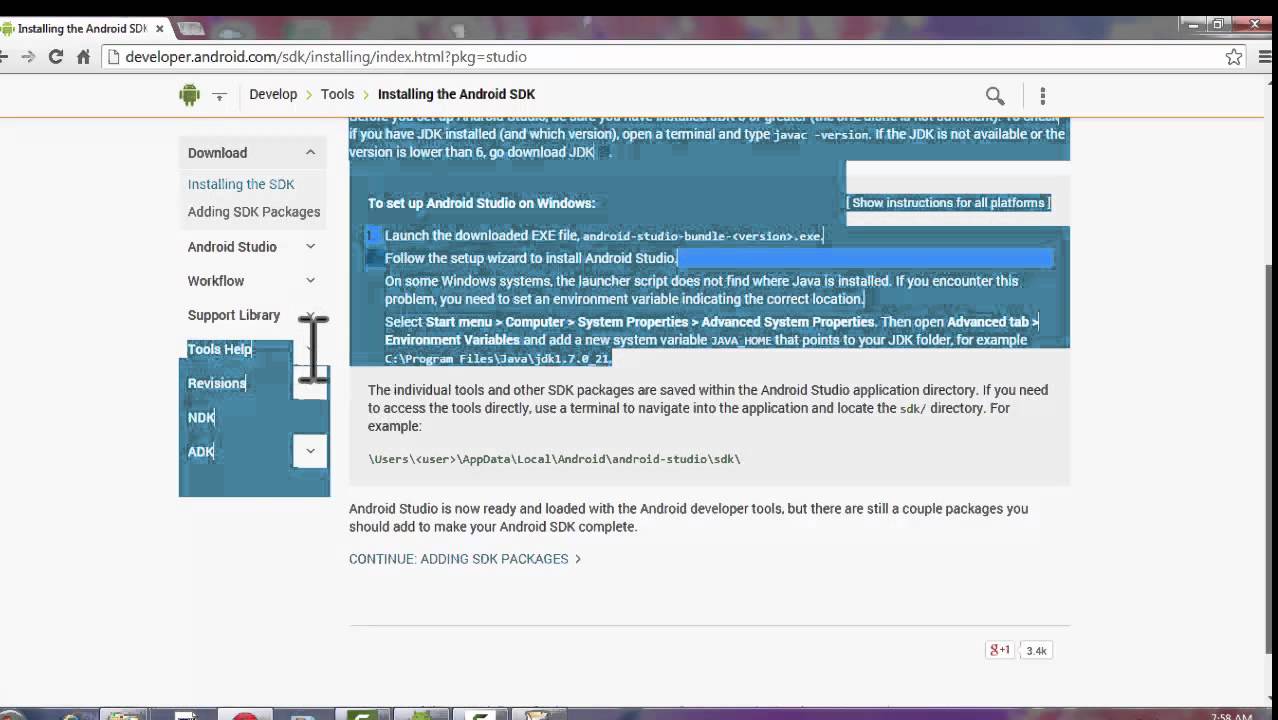Go to the browser home page icon
The height and width of the screenshot is (720, 1278).
click(84, 57)
